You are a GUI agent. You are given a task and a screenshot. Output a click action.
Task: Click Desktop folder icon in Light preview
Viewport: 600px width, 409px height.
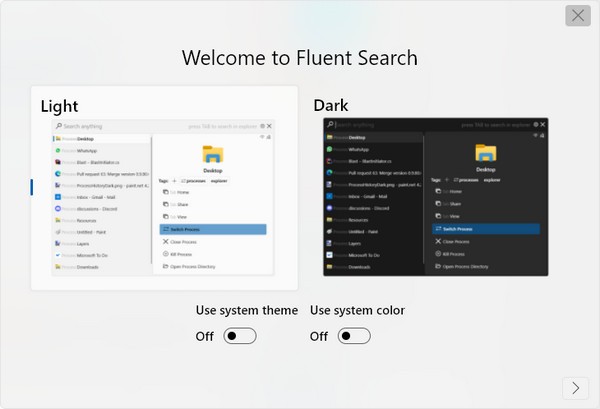(213, 153)
